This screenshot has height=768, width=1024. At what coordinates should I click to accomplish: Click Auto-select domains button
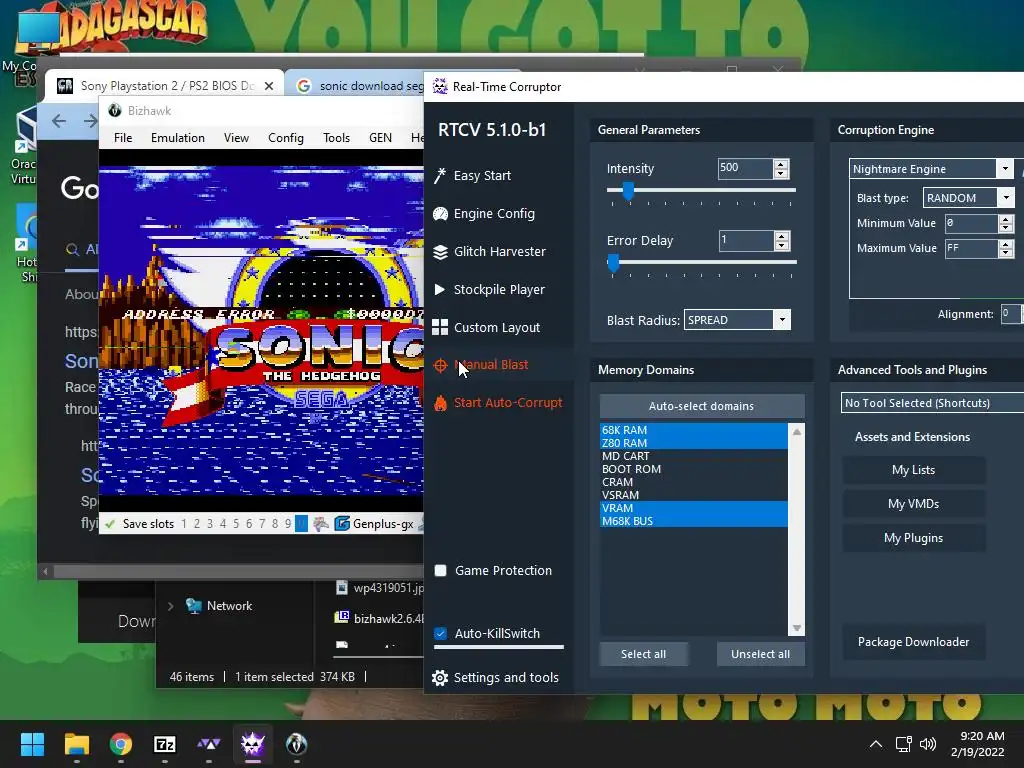click(701, 406)
